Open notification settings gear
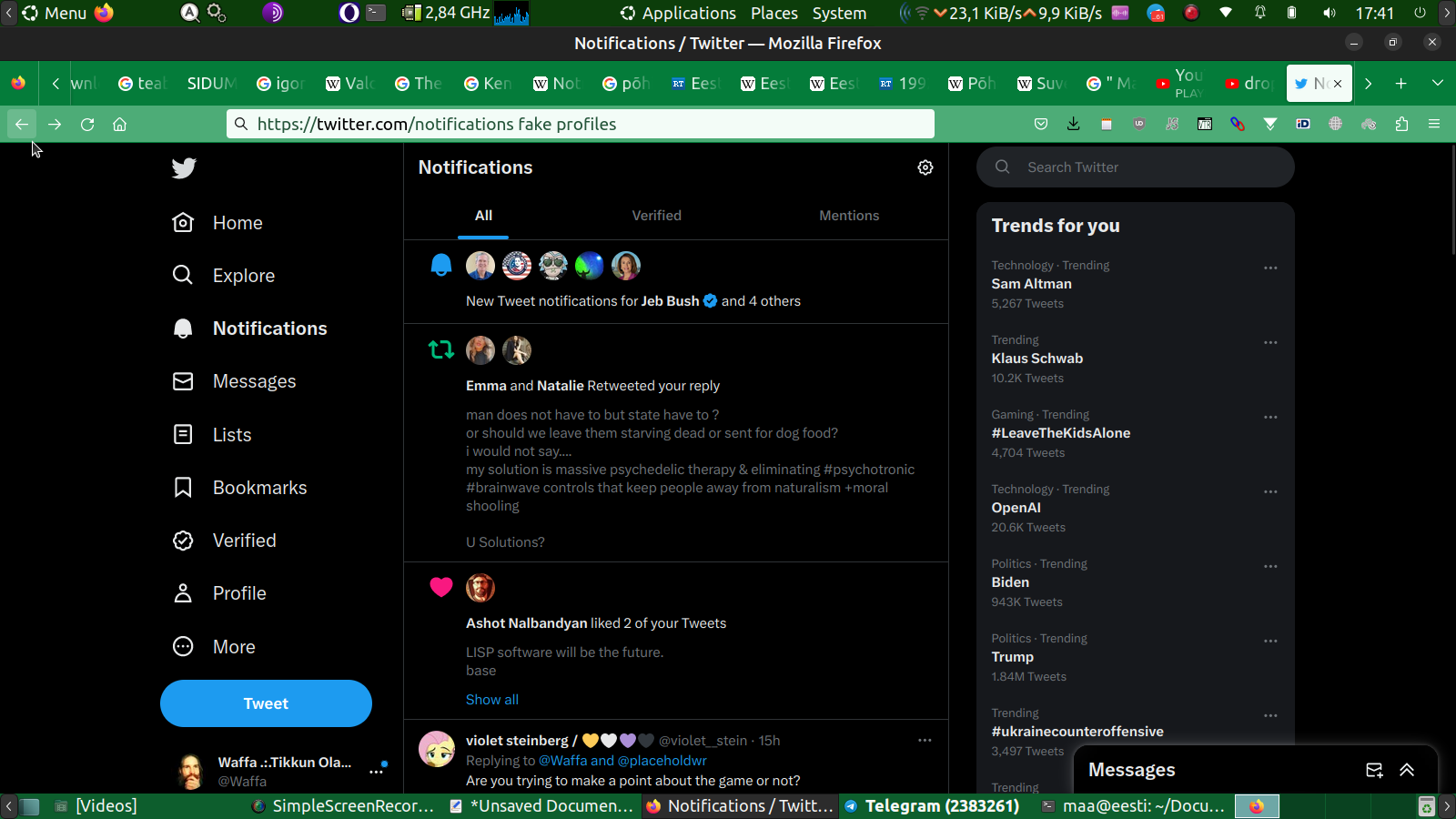Screen dimensions: 1456x819 (x=925, y=167)
